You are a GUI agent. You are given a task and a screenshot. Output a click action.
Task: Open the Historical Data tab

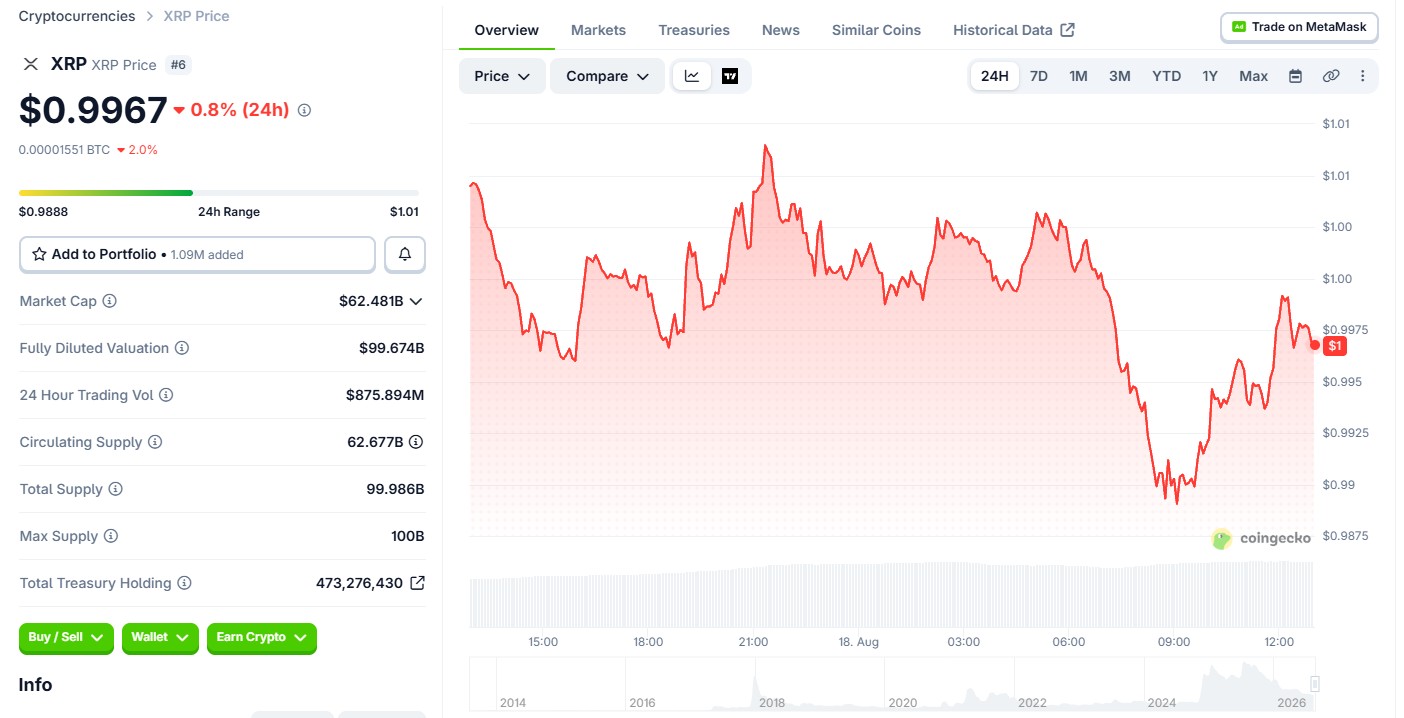1013,30
